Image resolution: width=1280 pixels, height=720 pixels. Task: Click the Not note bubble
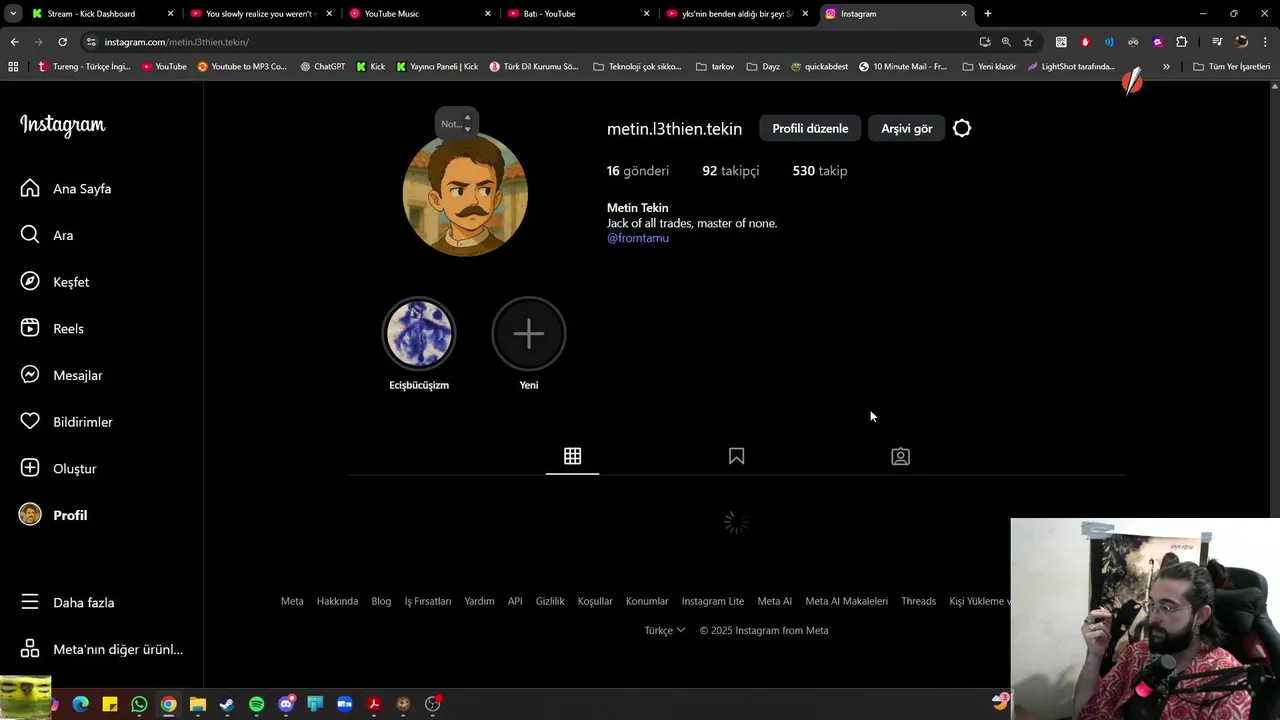click(x=456, y=124)
